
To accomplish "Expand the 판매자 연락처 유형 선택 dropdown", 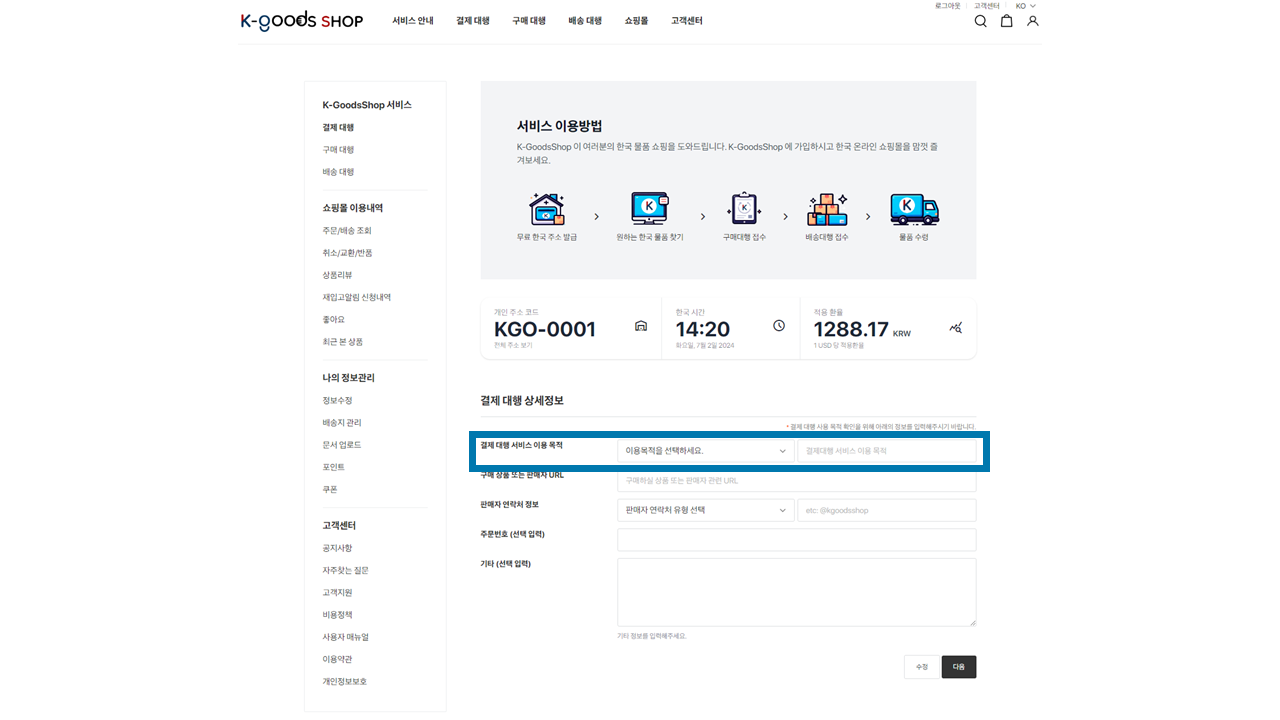I will click(x=705, y=510).
